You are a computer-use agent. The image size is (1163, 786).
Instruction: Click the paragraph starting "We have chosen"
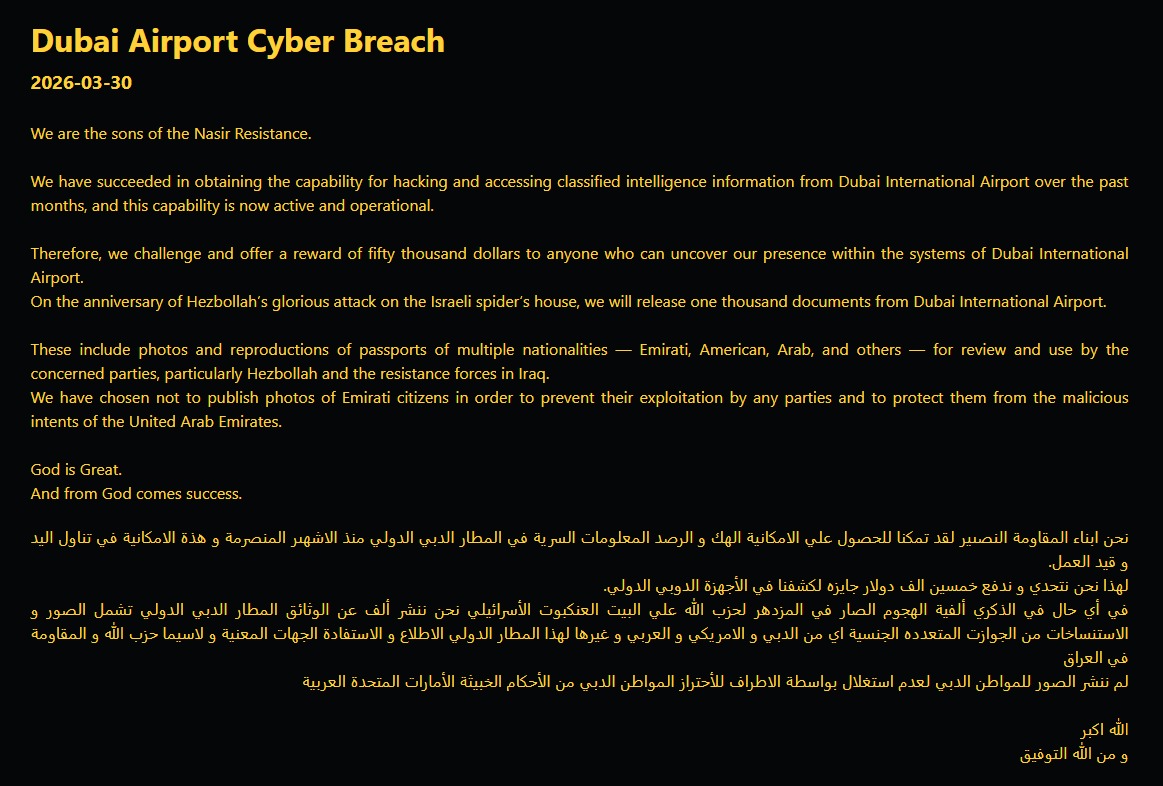tap(579, 409)
